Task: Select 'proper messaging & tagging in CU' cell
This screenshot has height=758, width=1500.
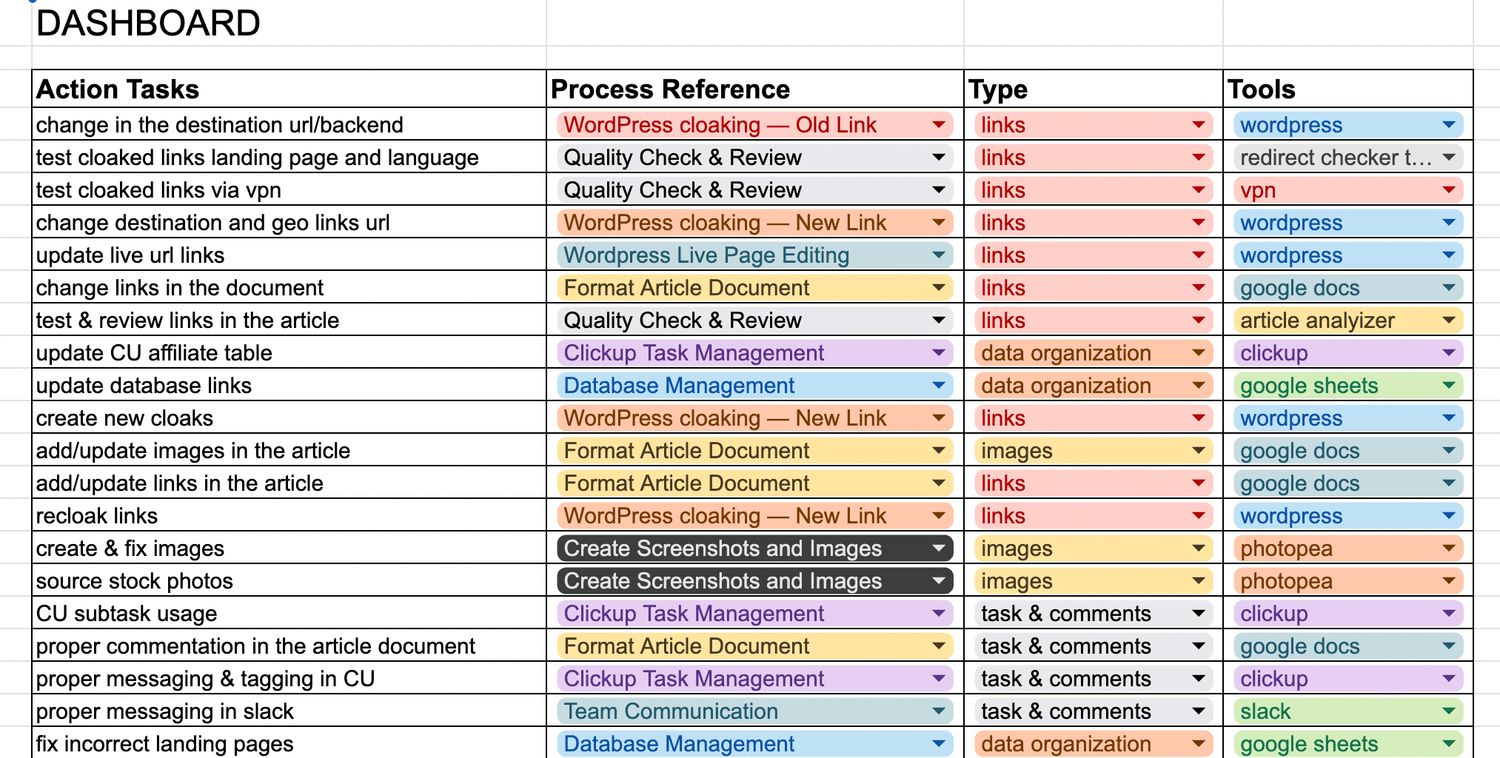Action: 289,678
